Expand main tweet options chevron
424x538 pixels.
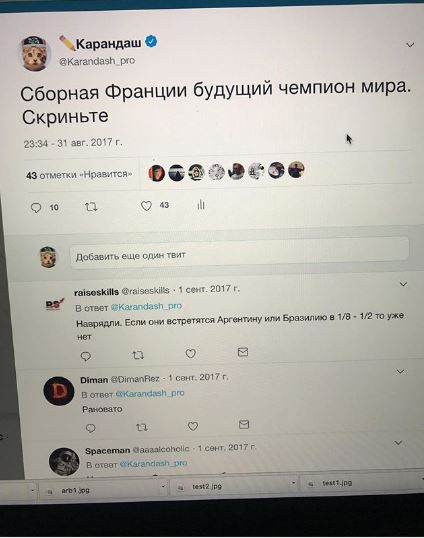click(410, 45)
